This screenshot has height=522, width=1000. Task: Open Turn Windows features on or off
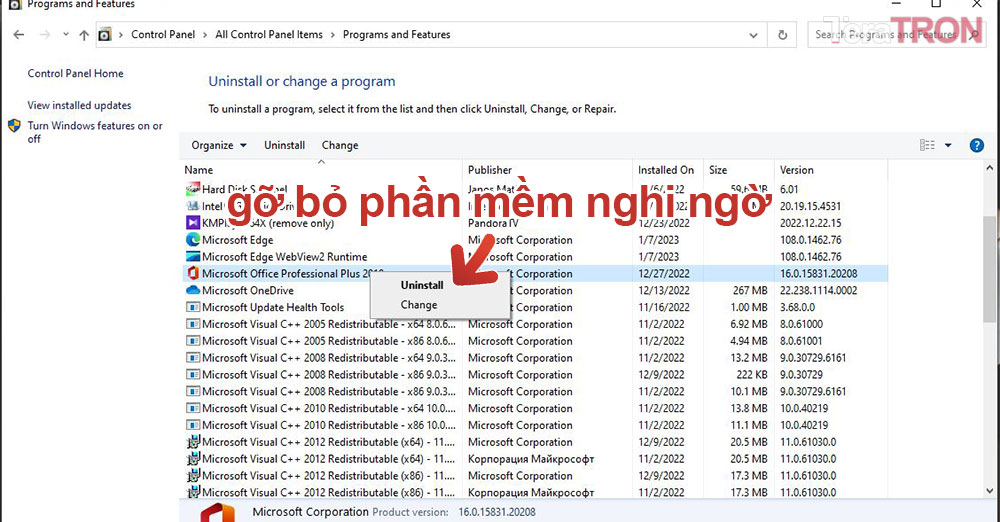pyautogui.click(x=95, y=132)
